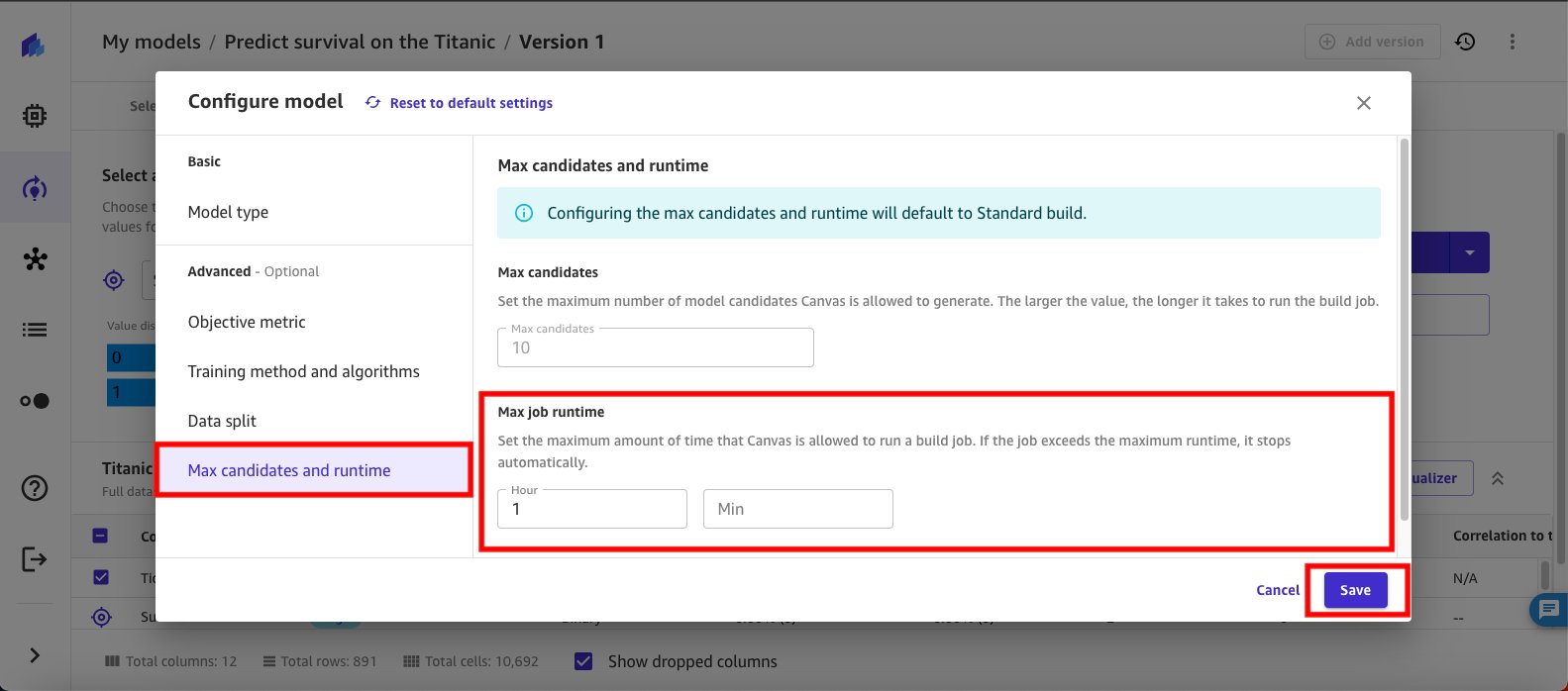Toggle the select-all checkbox in table header
This screenshot has width=1568, height=691.
(x=100, y=536)
